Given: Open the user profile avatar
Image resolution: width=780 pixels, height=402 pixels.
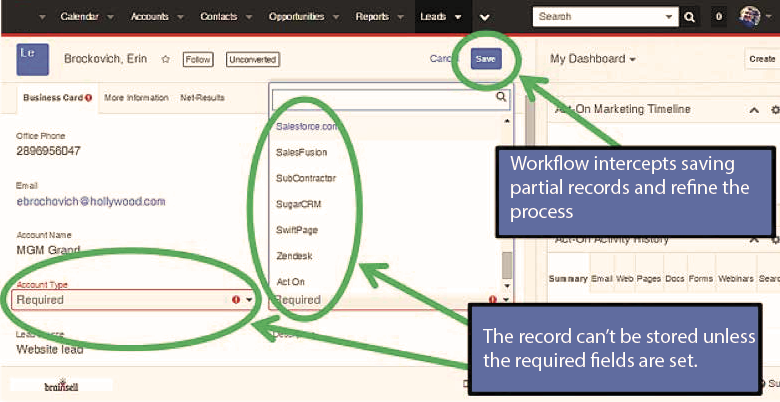Looking at the screenshot, I should (x=750, y=17).
